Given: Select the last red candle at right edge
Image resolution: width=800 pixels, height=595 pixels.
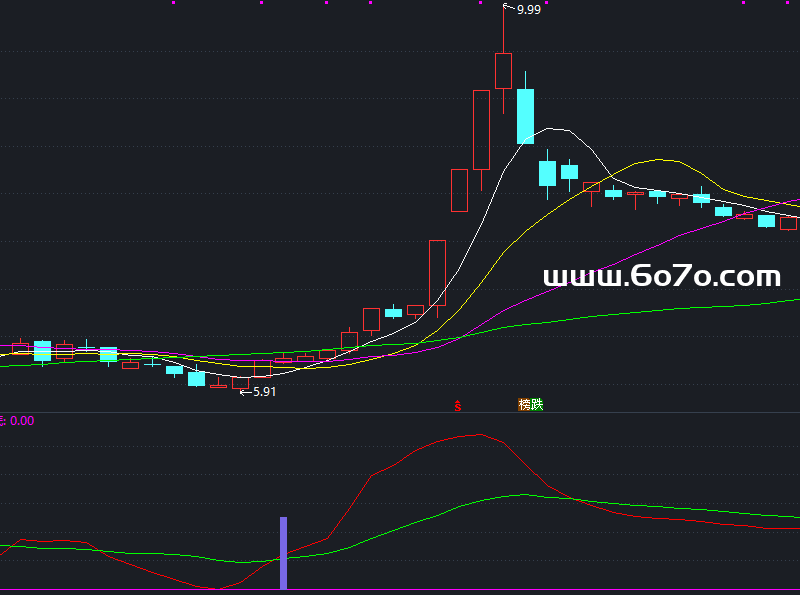Looking at the screenshot, I should 789,224.
